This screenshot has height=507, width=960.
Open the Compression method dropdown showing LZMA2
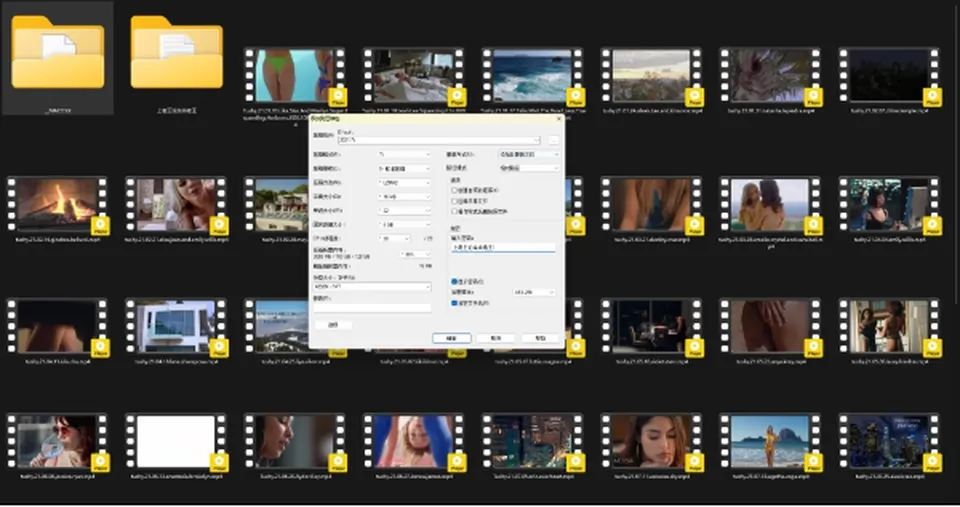click(404, 182)
